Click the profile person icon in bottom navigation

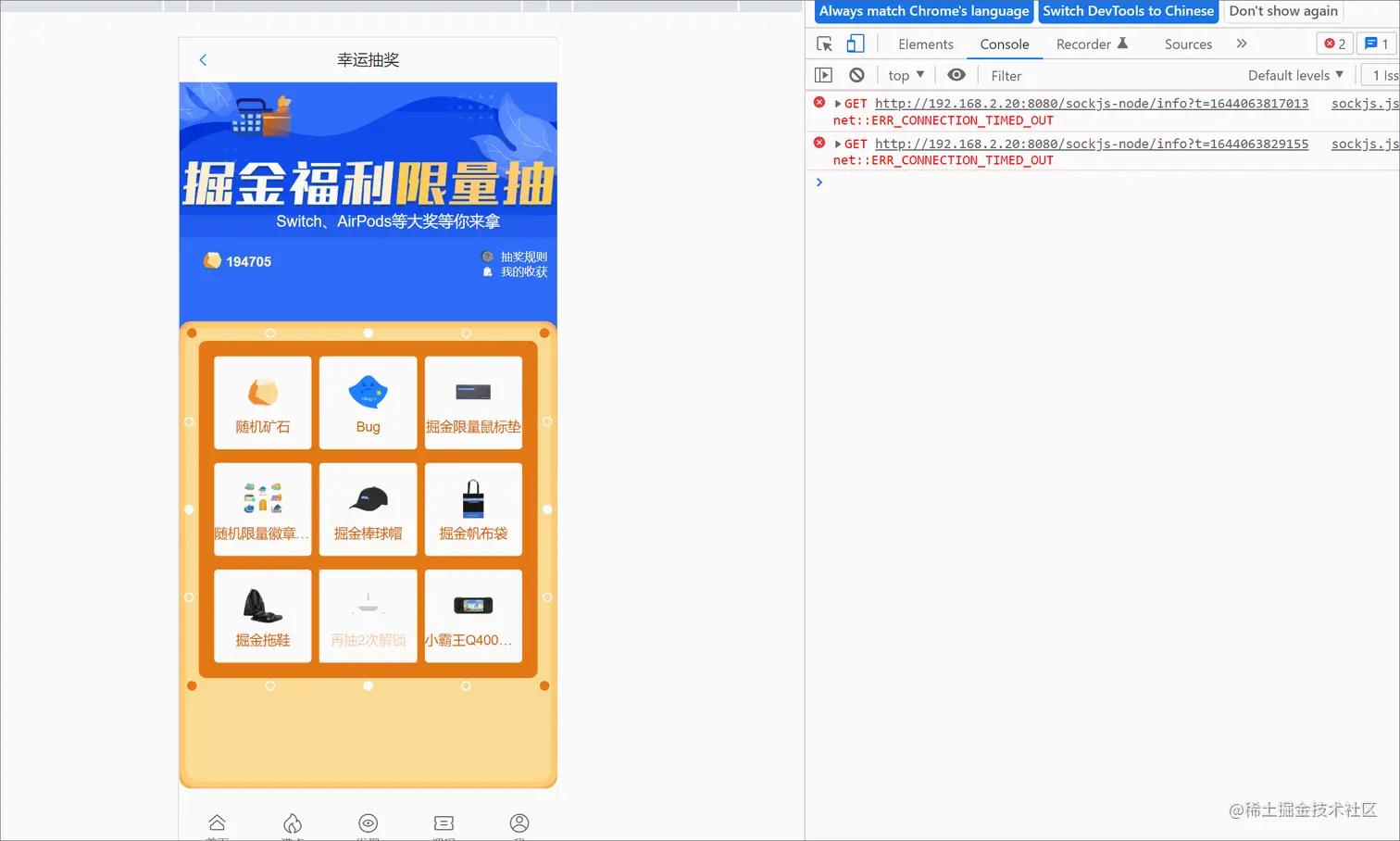point(519,823)
